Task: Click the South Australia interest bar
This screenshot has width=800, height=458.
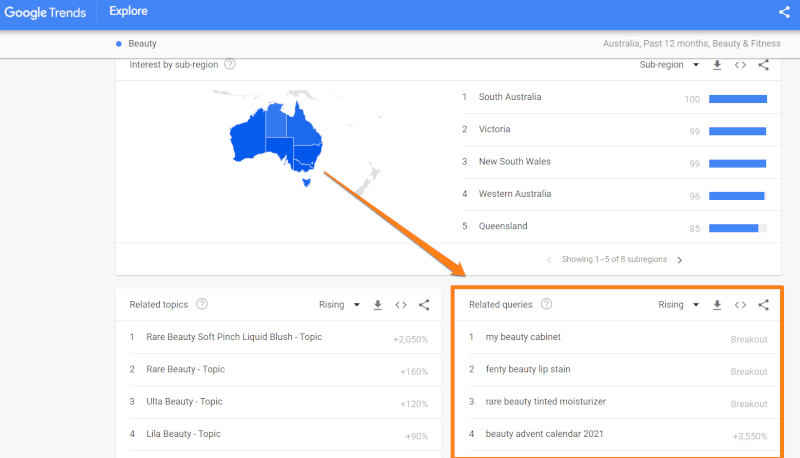Action: pos(738,99)
